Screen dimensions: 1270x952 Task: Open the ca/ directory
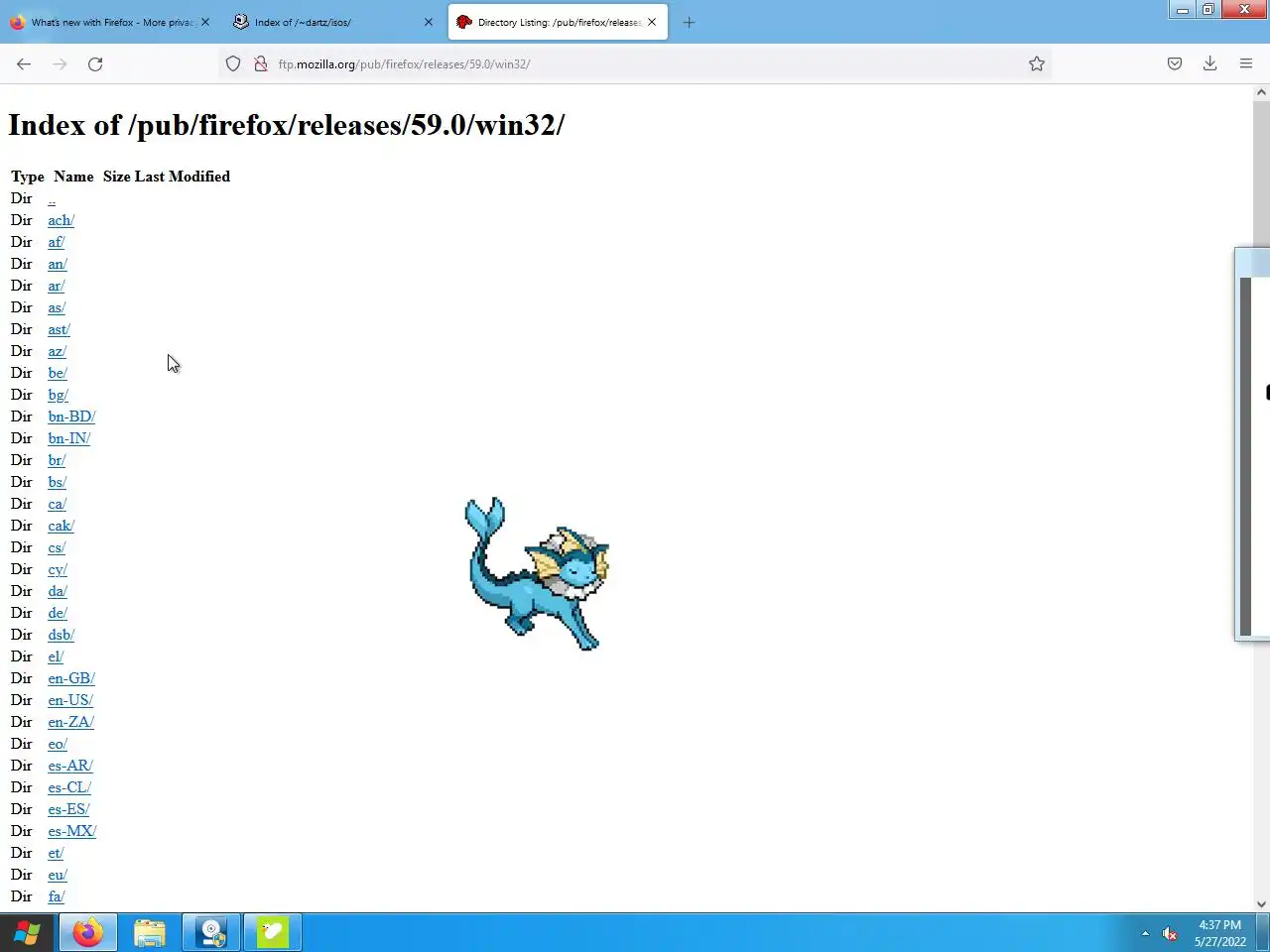(x=57, y=504)
